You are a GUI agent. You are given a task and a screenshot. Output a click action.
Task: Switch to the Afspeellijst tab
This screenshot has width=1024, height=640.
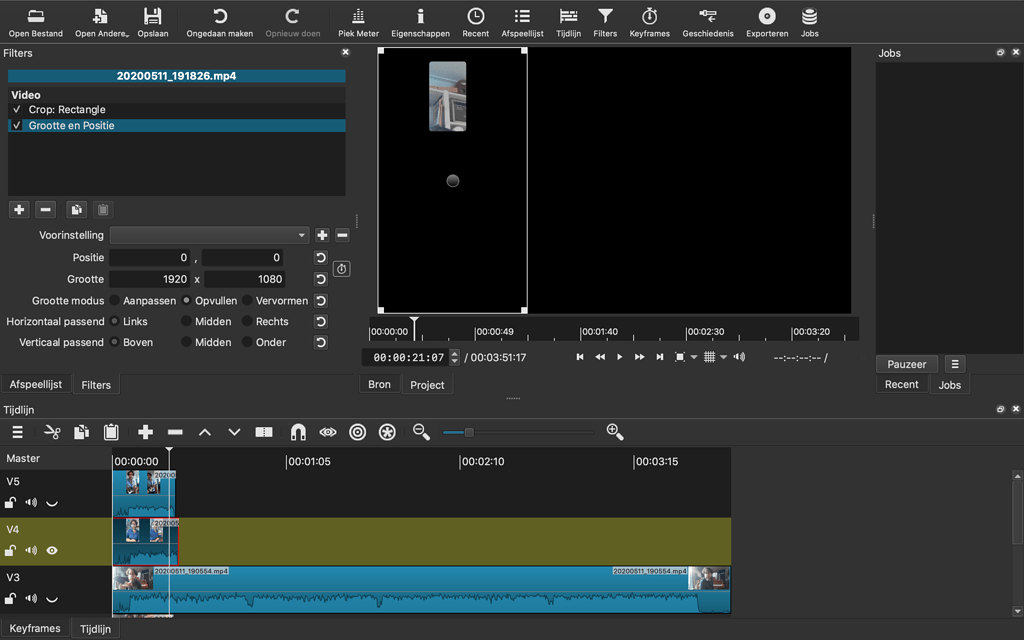click(x=36, y=383)
